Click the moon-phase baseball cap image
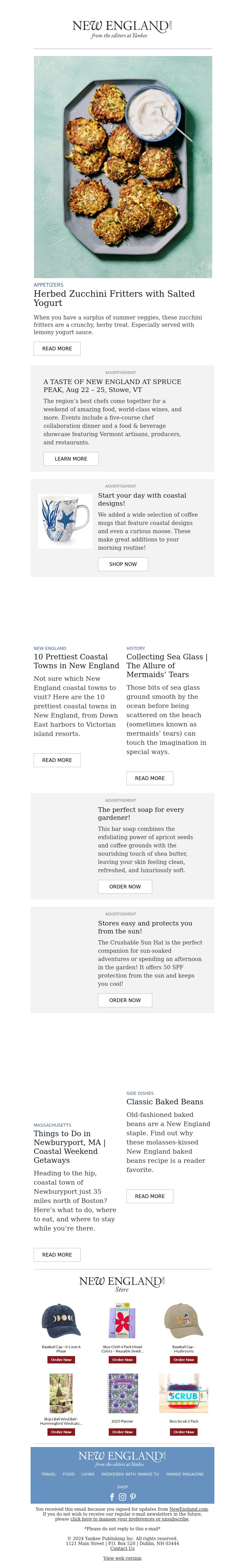Image resolution: width=245 pixels, height=1568 pixels. coord(61,1321)
